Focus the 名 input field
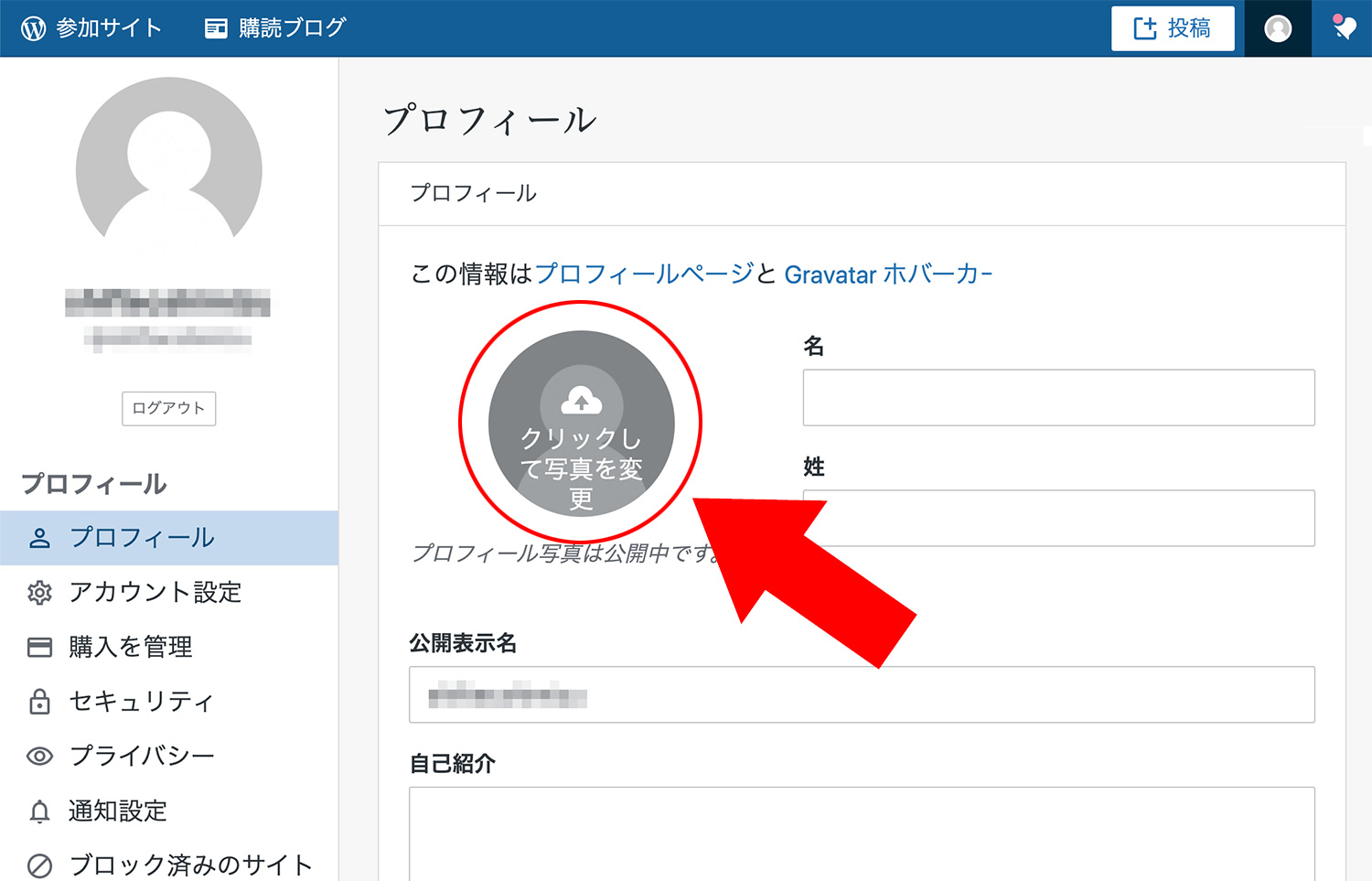The height and width of the screenshot is (881, 1372). 1058,398
